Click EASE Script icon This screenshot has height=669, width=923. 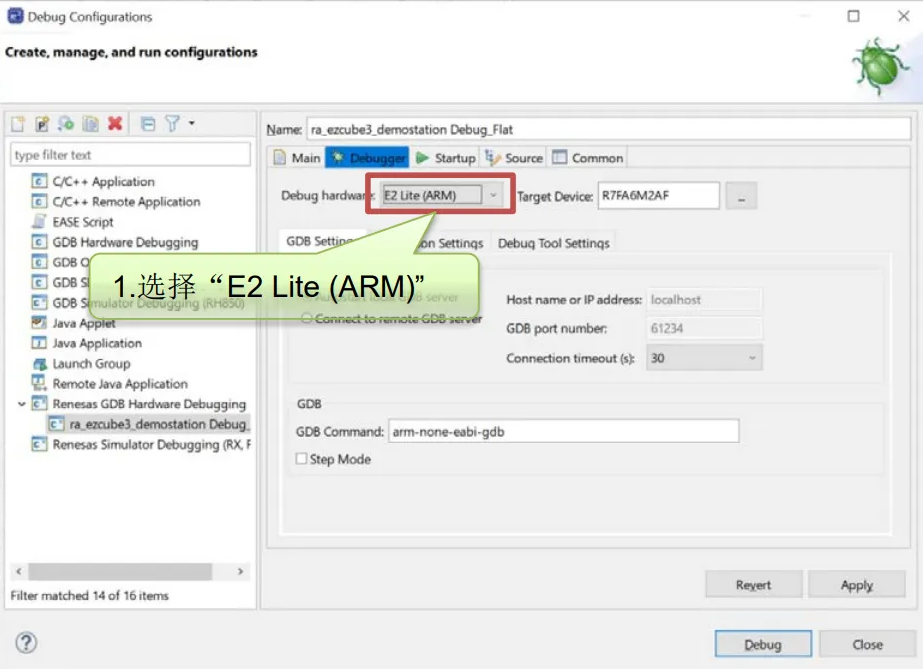pos(39,222)
